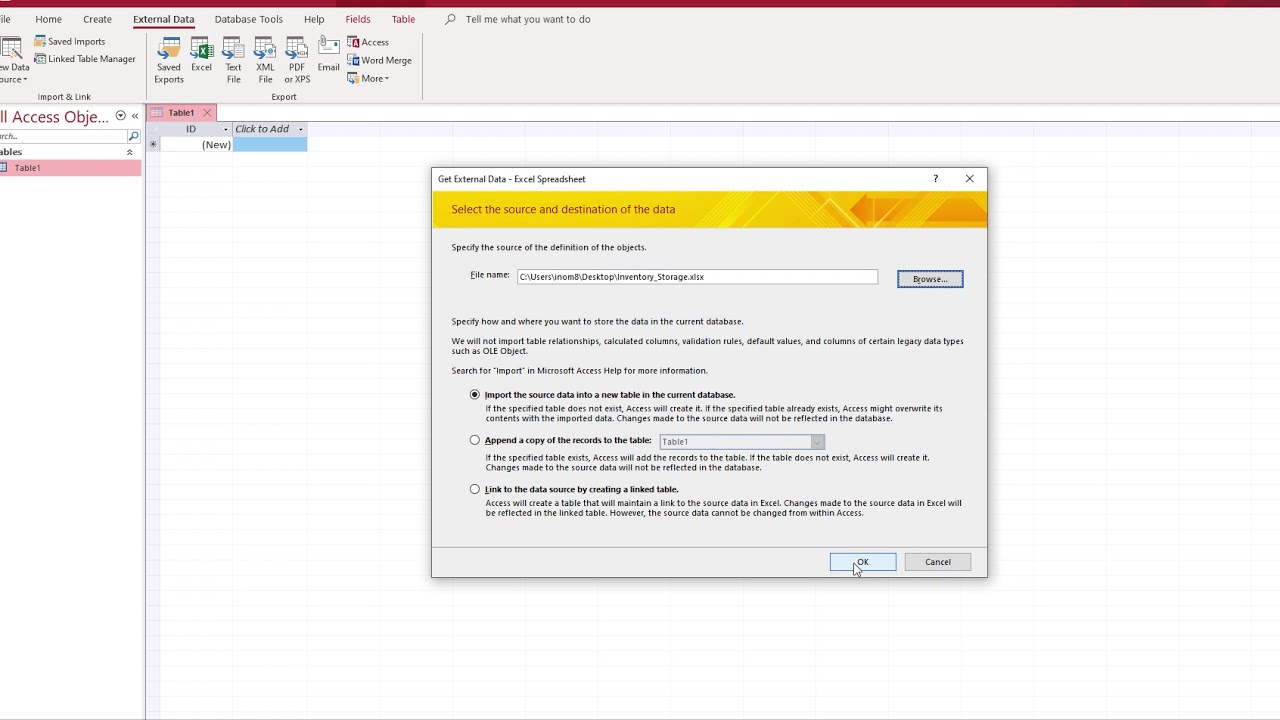The width and height of the screenshot is (1280, 720).
Task: Export to Text File
Action: click(x=233, y=60)
